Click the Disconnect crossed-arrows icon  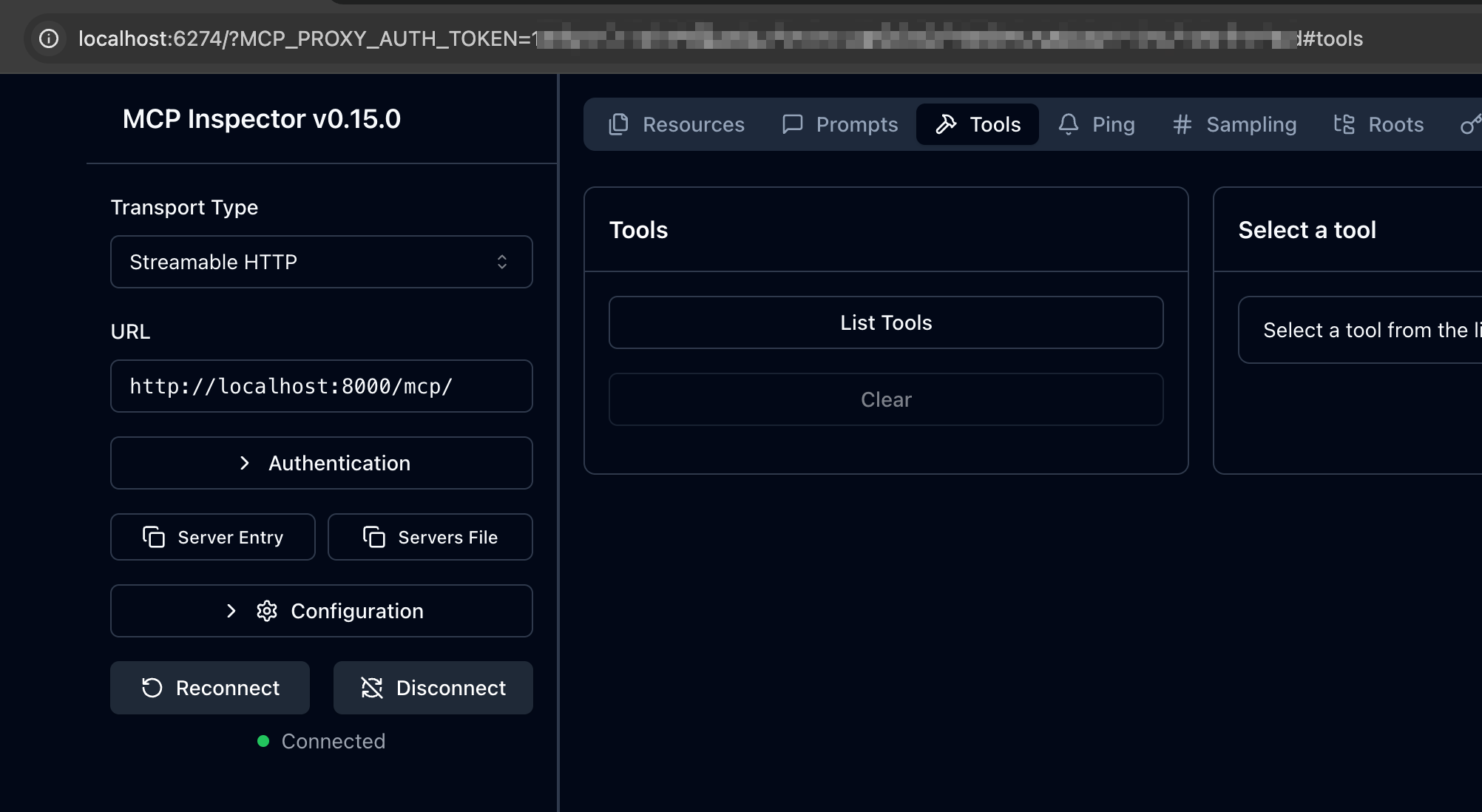pyautogui.click(x=372, y=688)
